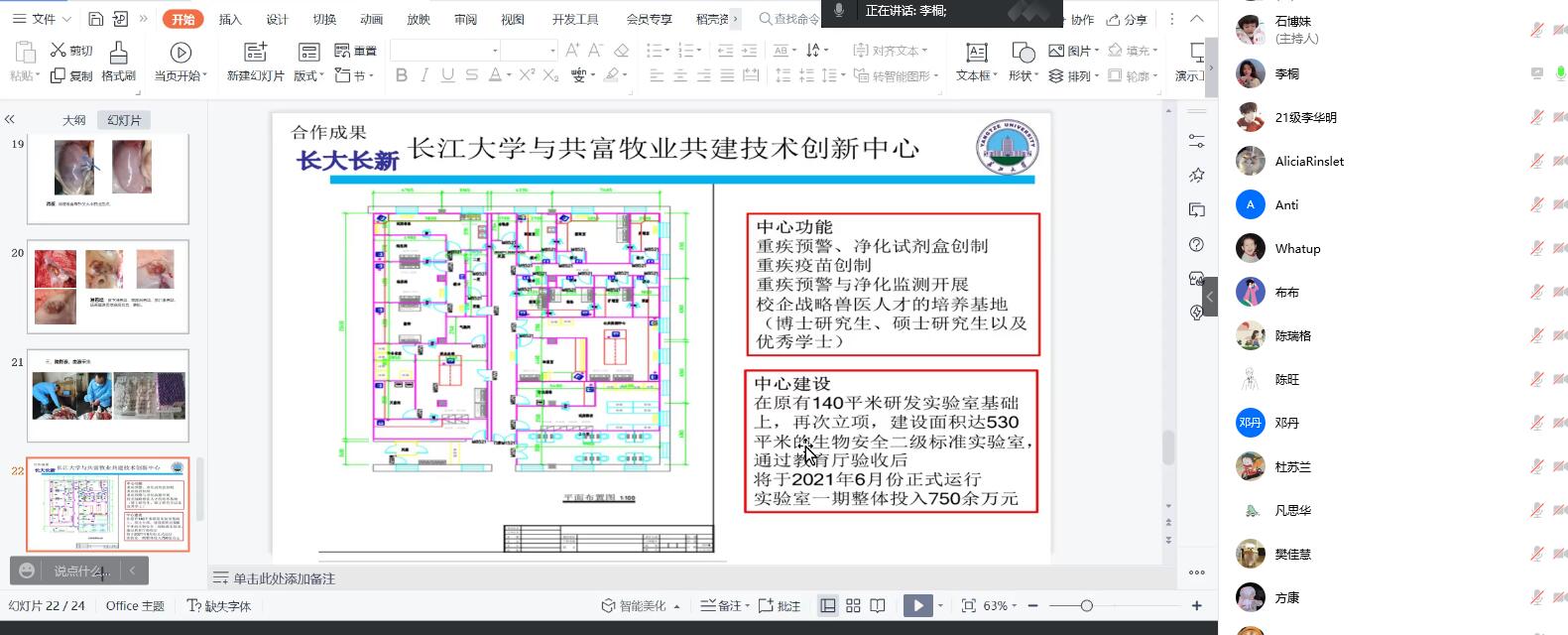The image size is (1568, 635).
Task: Open slide sorter grid view in status bar
Action: coord(853,605)
